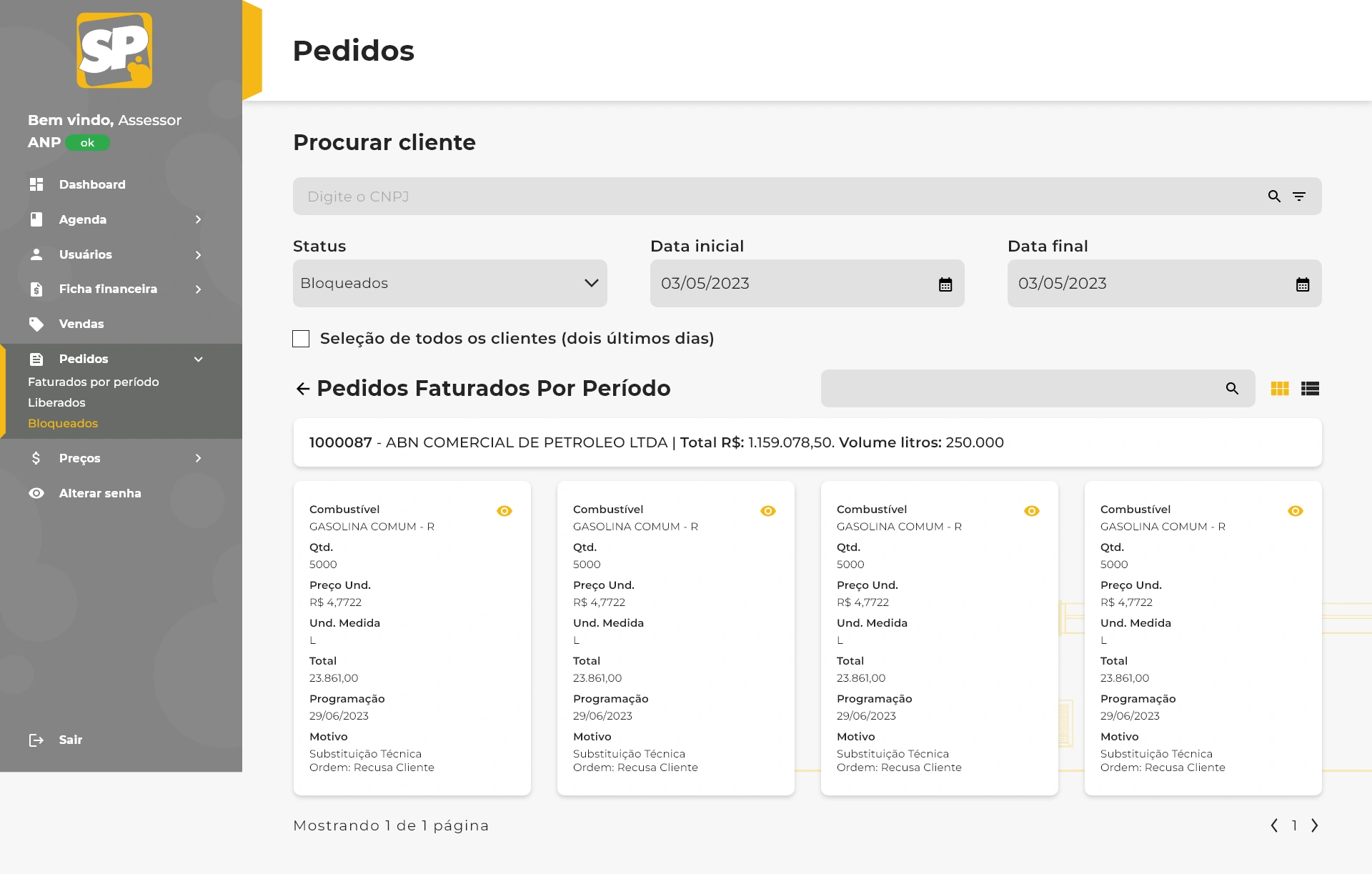
Task: Switch to list view layout icon
Action: 1310,389
